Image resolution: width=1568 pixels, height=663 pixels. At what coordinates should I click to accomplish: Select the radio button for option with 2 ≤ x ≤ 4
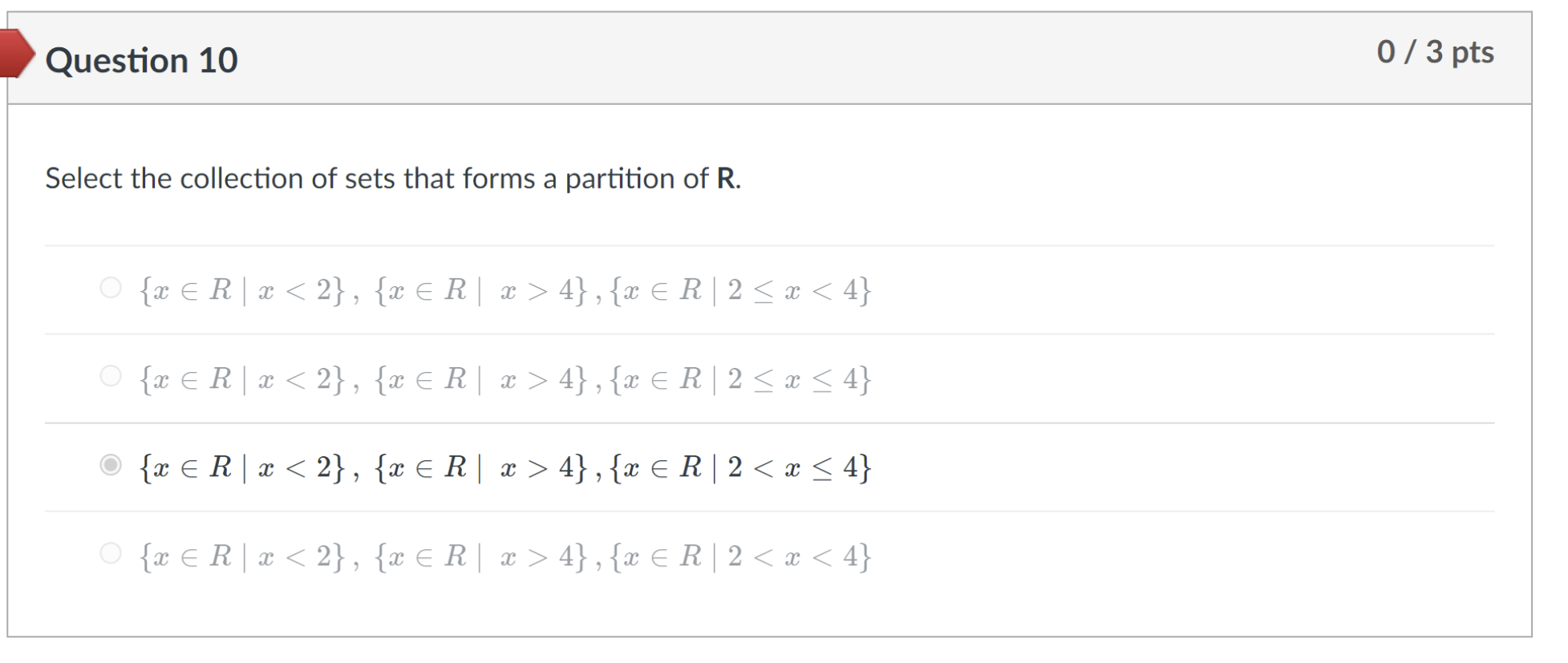pyautogui.click(x=111, y=376)
